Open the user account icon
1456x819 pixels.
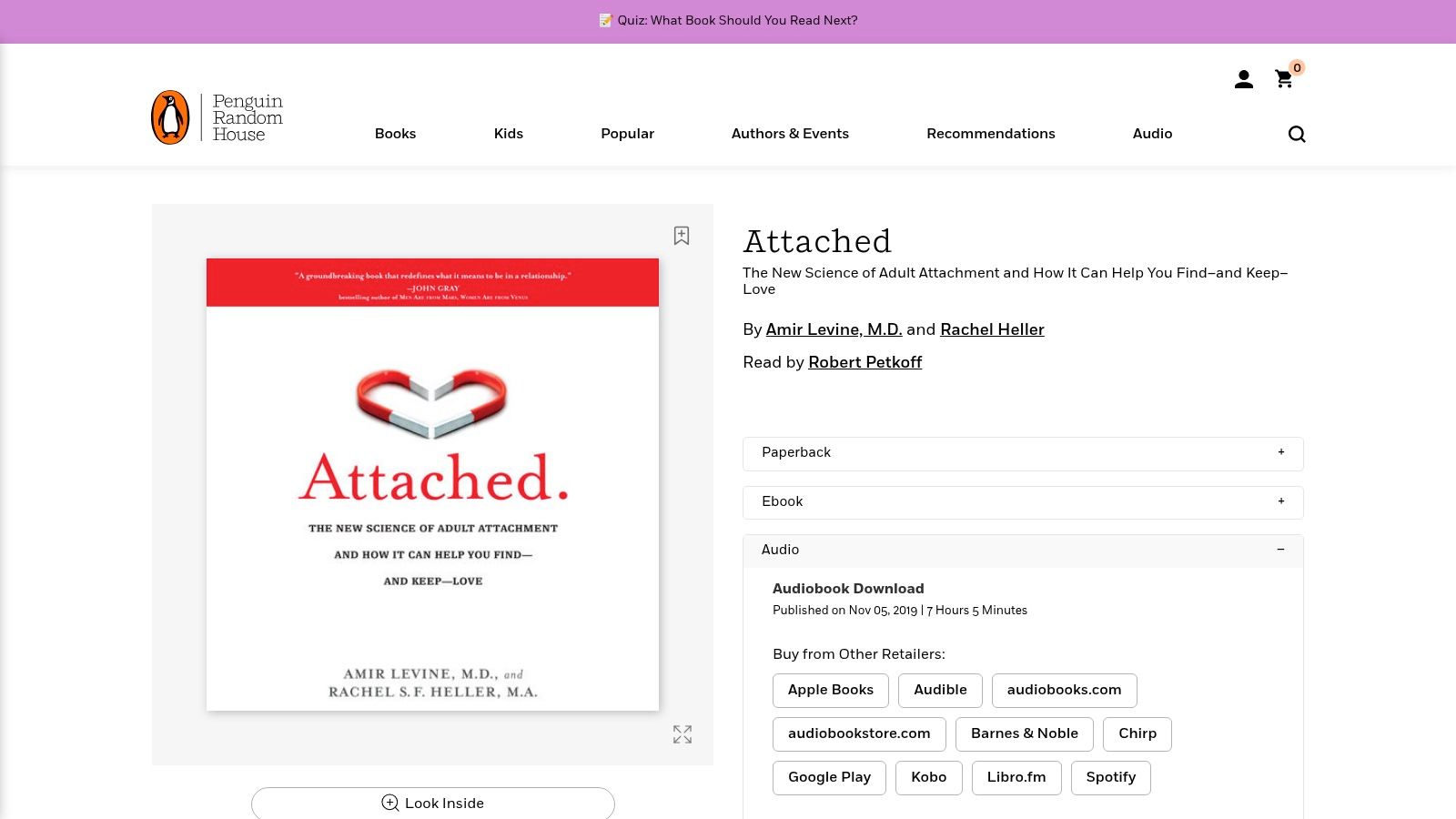coord(1243,80)
